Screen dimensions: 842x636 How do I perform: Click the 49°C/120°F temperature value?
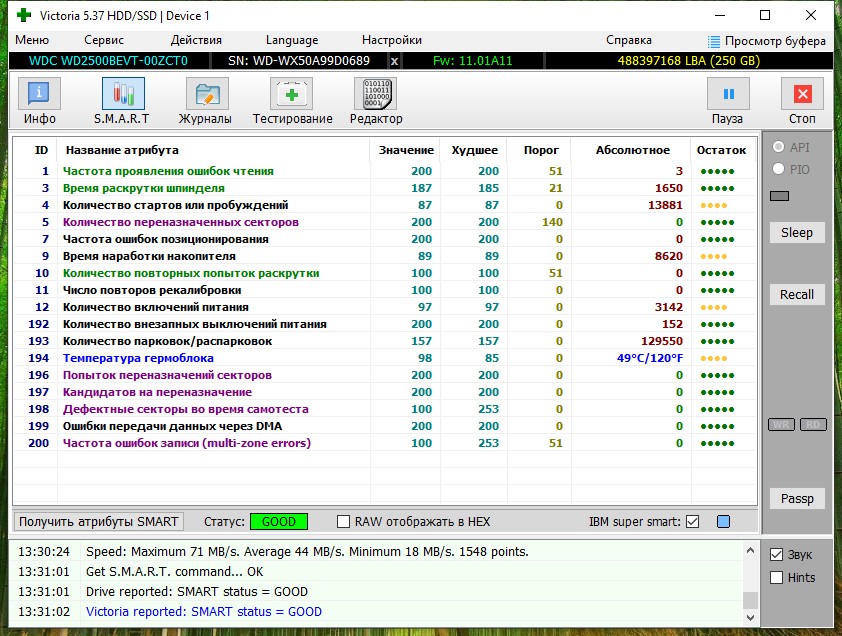650,358
